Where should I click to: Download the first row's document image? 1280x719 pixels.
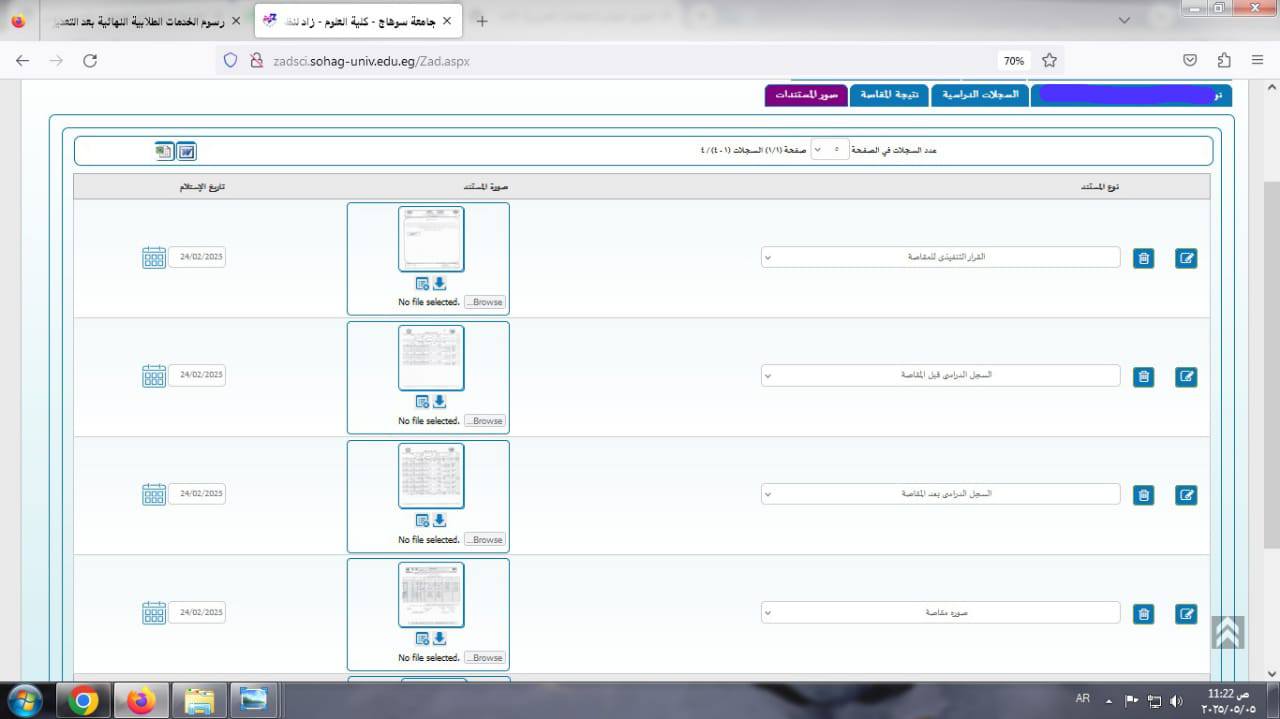pyautogui.click(x=439, y=284)
